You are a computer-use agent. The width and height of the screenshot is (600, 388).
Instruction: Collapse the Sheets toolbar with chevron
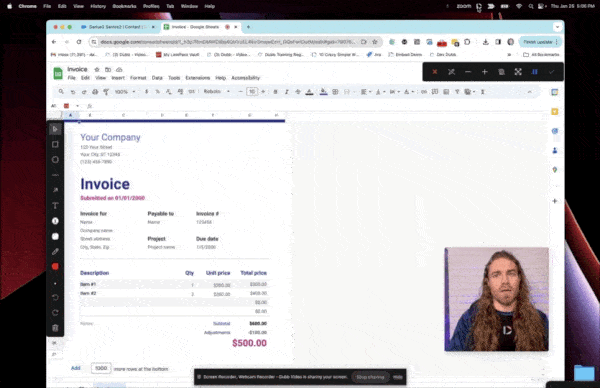click(530, 92)
